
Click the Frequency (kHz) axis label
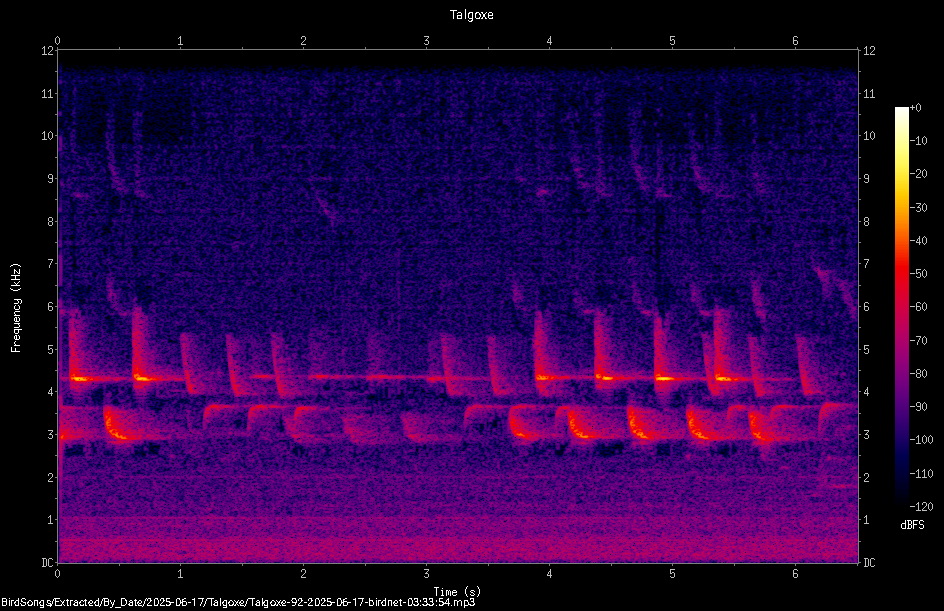point(16,308)
